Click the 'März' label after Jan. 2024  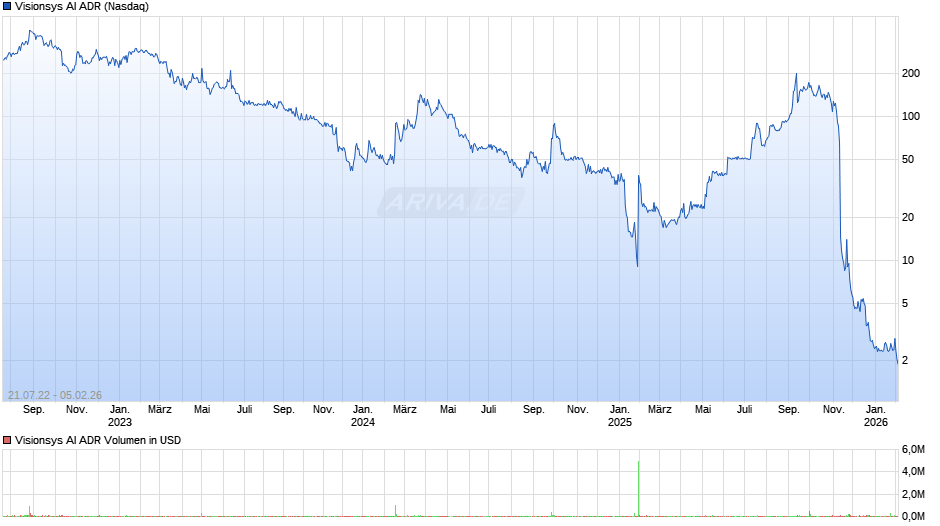point(405,410)
